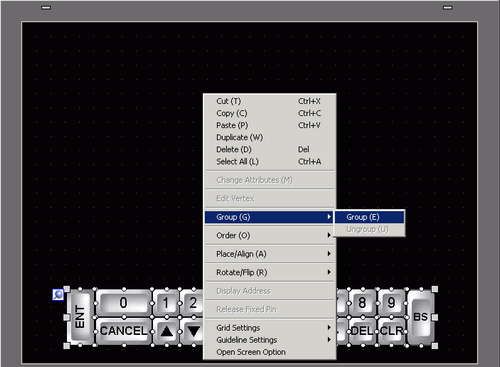Screen dimensions: 500x367
Task: Click the BS key on keypad
Action: pos(421,317)
